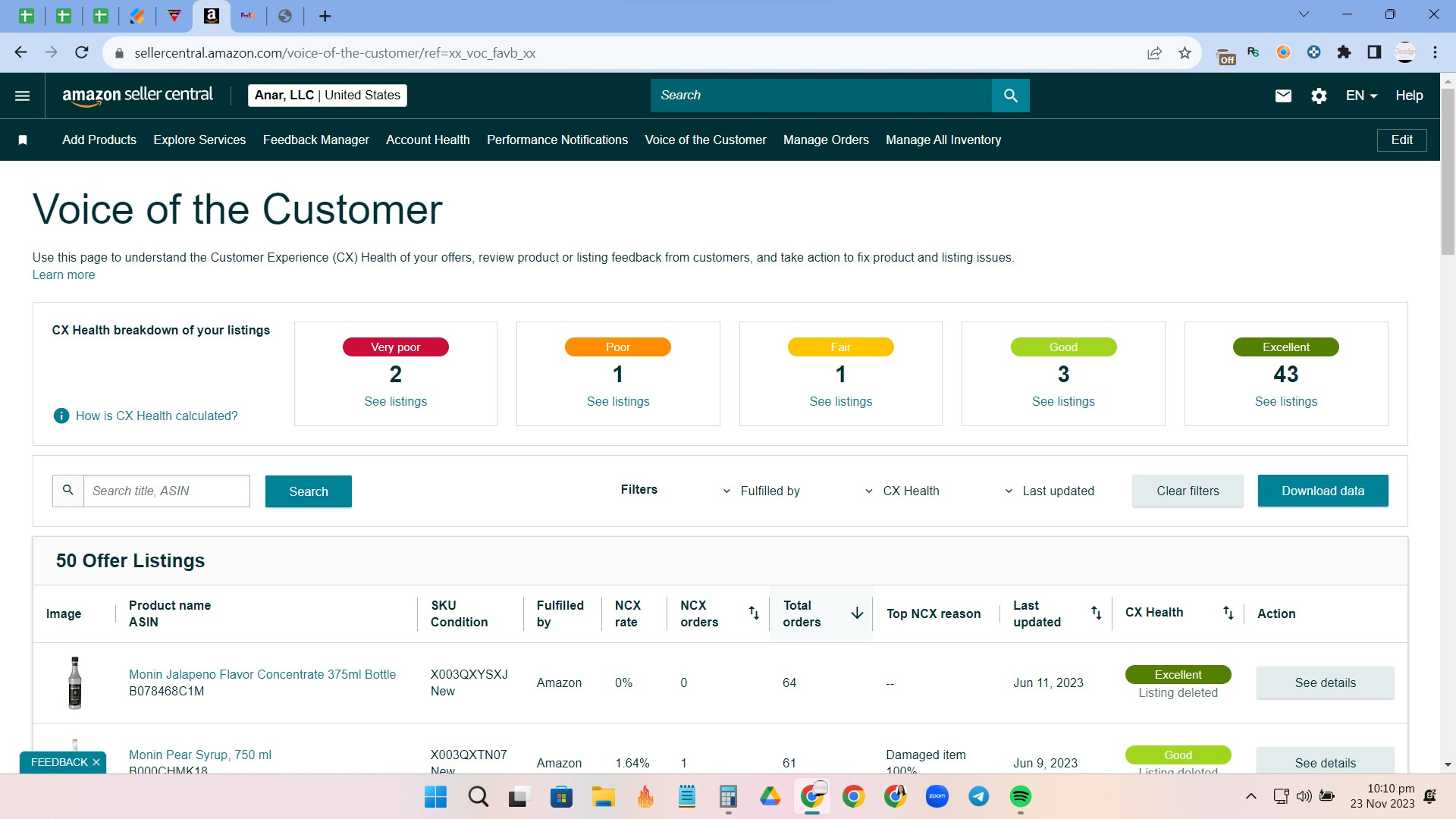See listings under Fair

[841, 401]
